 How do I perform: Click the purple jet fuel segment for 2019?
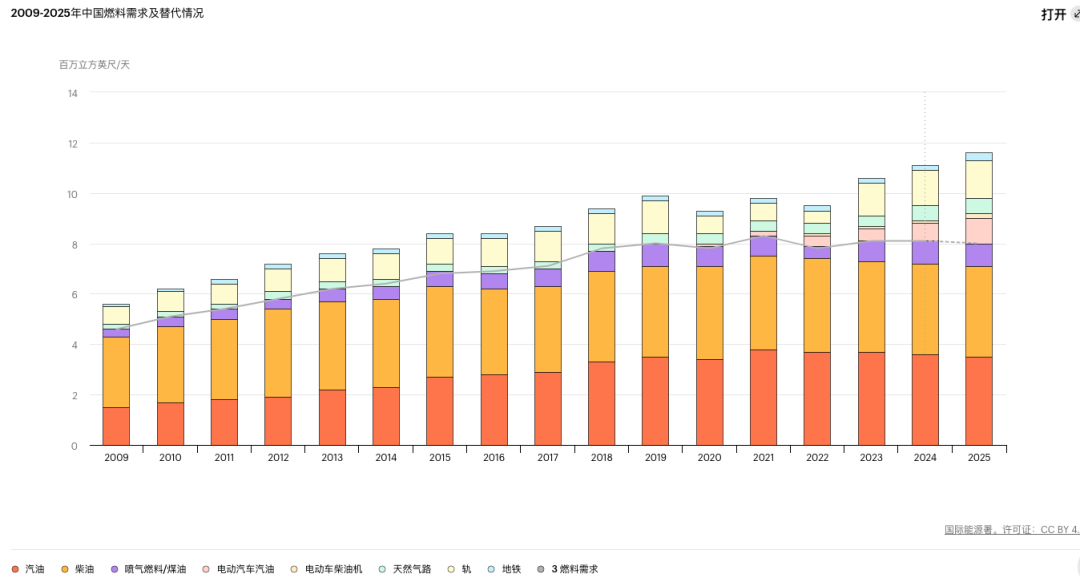point(656,255)
